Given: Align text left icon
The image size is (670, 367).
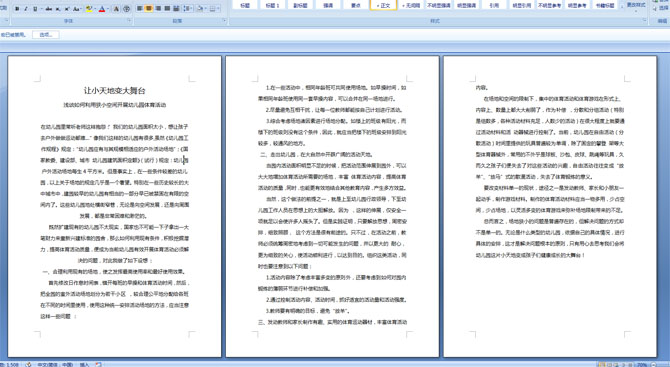Looking at the screenshot, I should (x=139, y=8).
